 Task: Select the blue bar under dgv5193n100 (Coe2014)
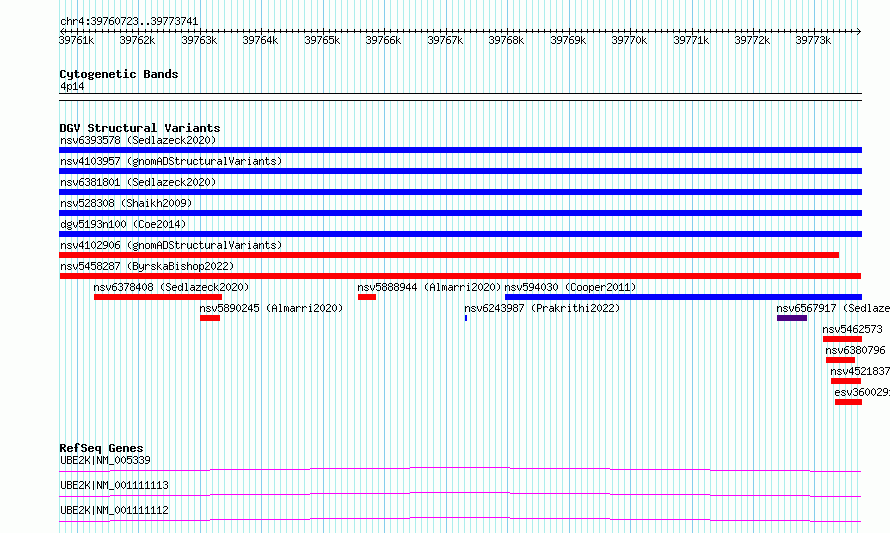coord(460,234)
